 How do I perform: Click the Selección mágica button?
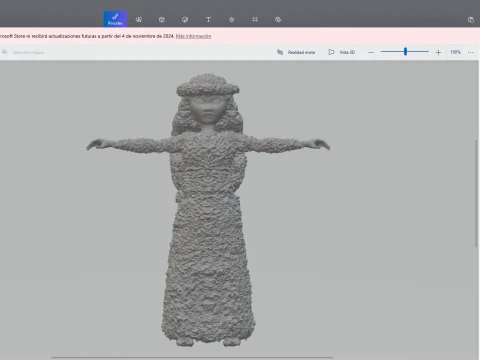pyautogui.click(x=23, y=52)
